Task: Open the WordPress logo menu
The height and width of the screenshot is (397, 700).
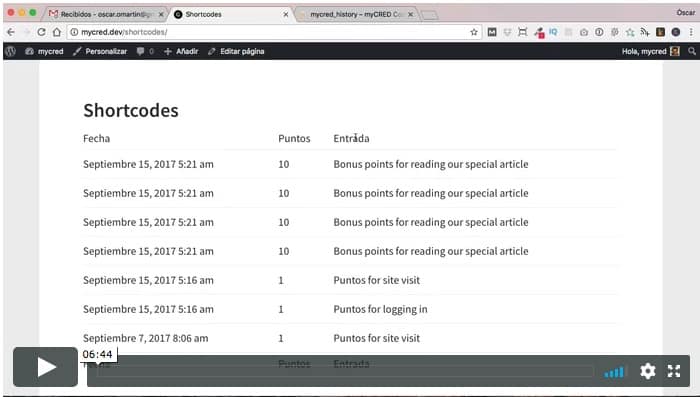Action: [x=11, y=51]
